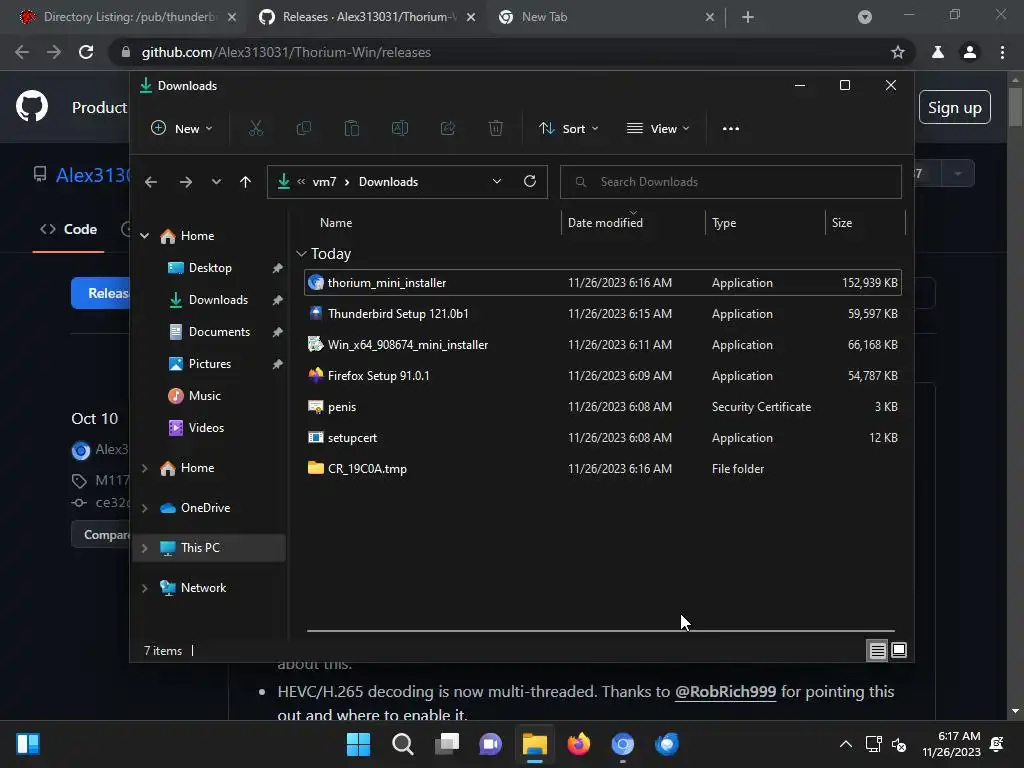
Task: Open the See more three-dots menu
Action: coord(731,129)
